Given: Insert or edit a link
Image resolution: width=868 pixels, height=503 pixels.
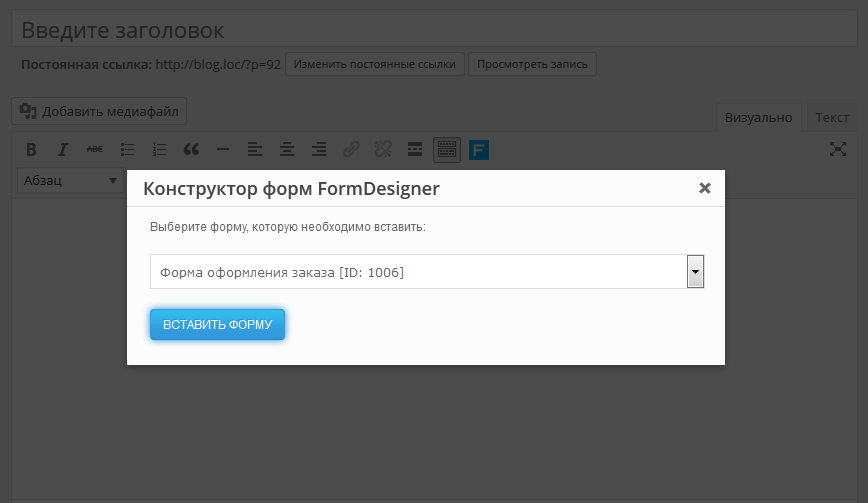Looking at the screenshot, I should [351, 149].
